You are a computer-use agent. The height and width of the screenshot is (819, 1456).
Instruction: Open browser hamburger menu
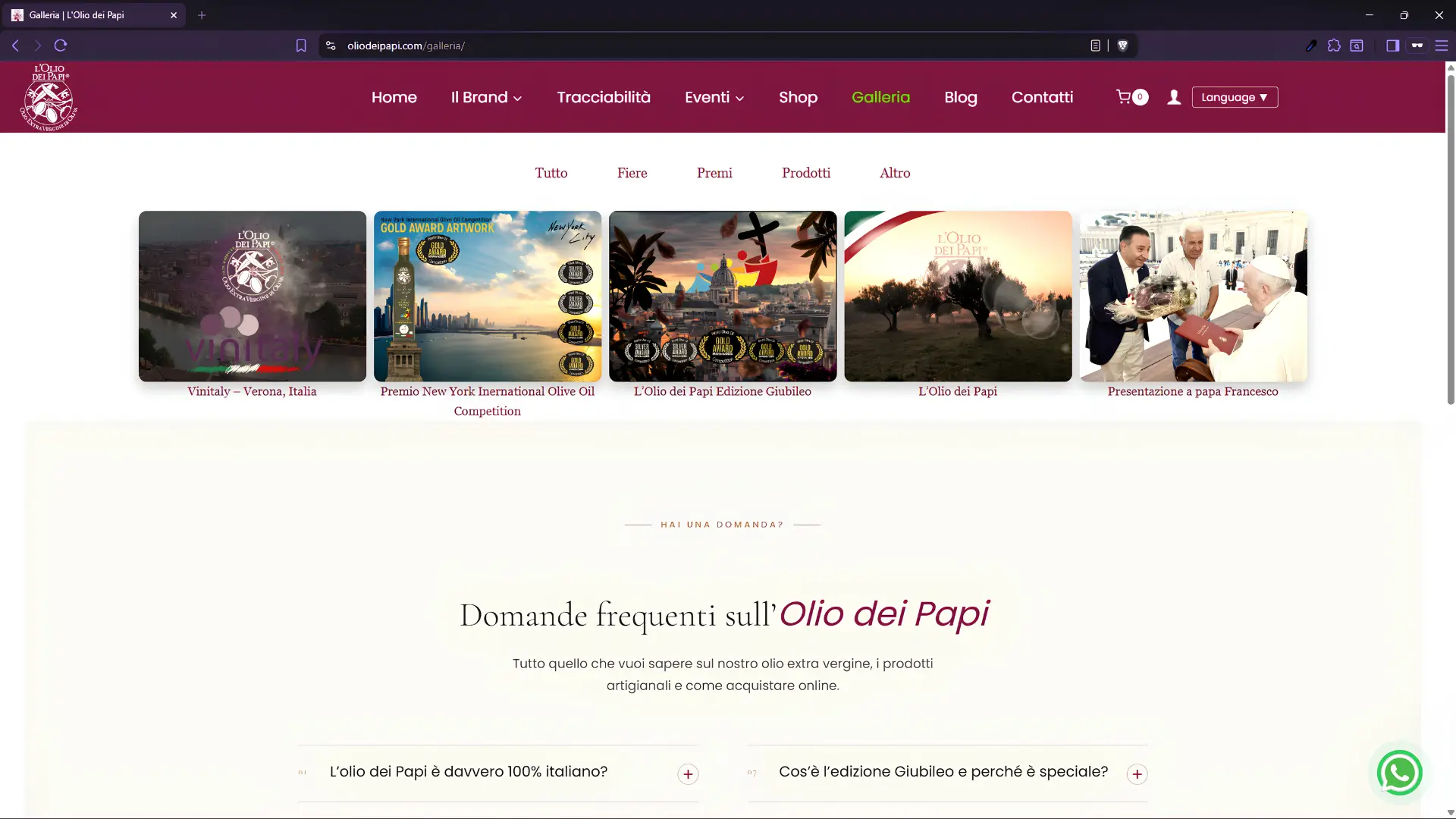[1442, 45]
